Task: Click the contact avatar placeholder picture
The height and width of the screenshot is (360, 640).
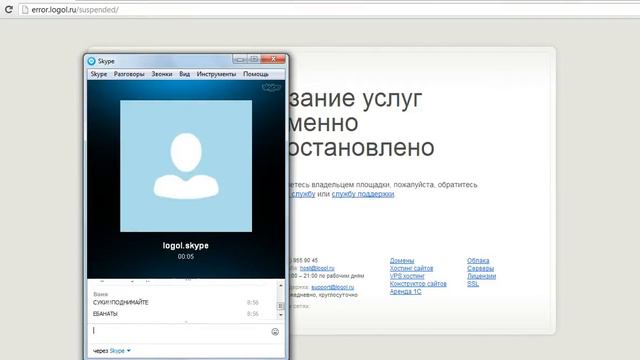Action: [x=186, y=166]
